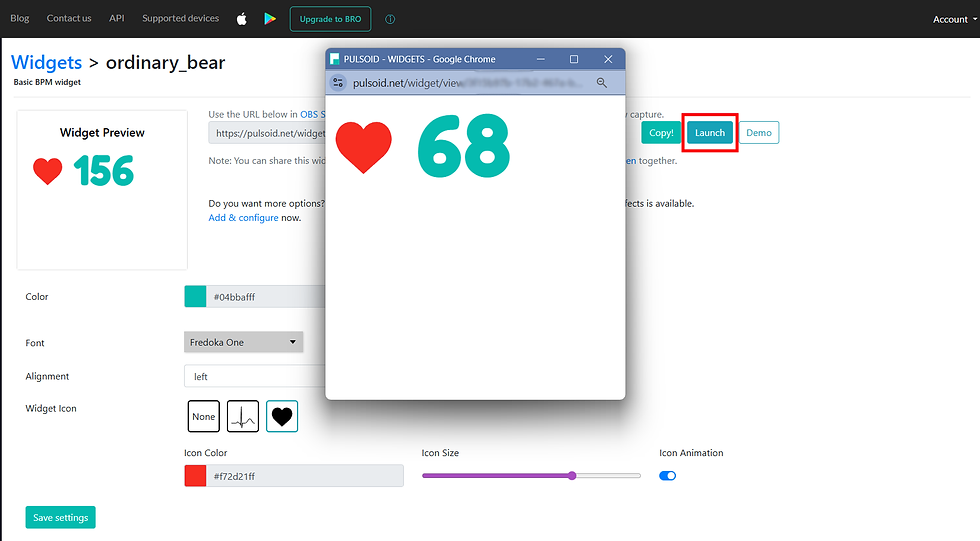Open the Contact us page
The height and width of the screenshot is (541, 980).
click(x=69, y=18)
